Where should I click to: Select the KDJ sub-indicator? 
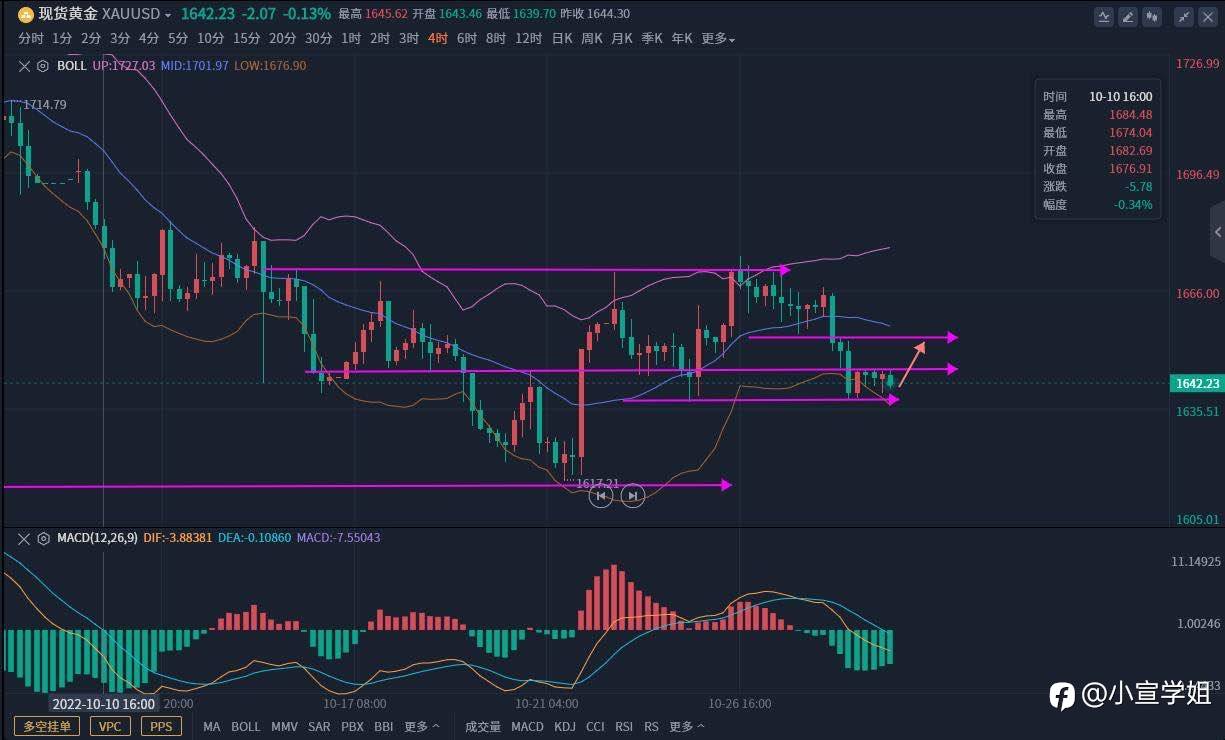click(x=565, y=727)
